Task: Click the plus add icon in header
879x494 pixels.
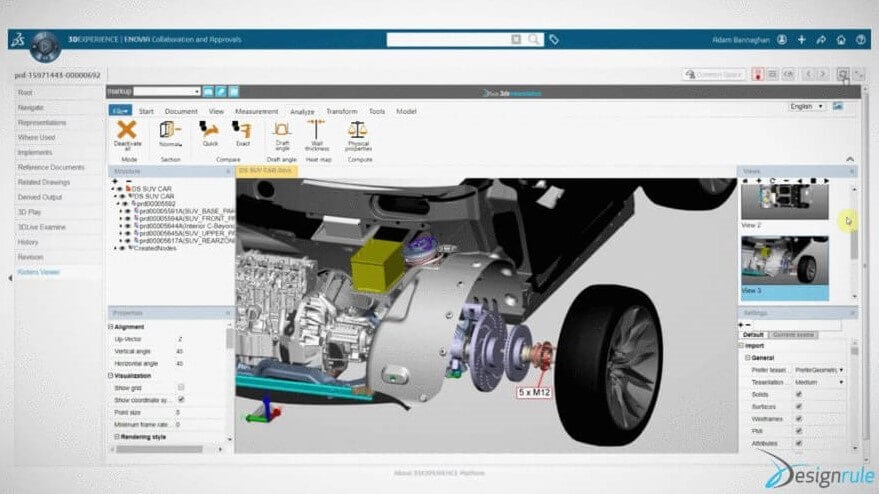Action: 802,39
